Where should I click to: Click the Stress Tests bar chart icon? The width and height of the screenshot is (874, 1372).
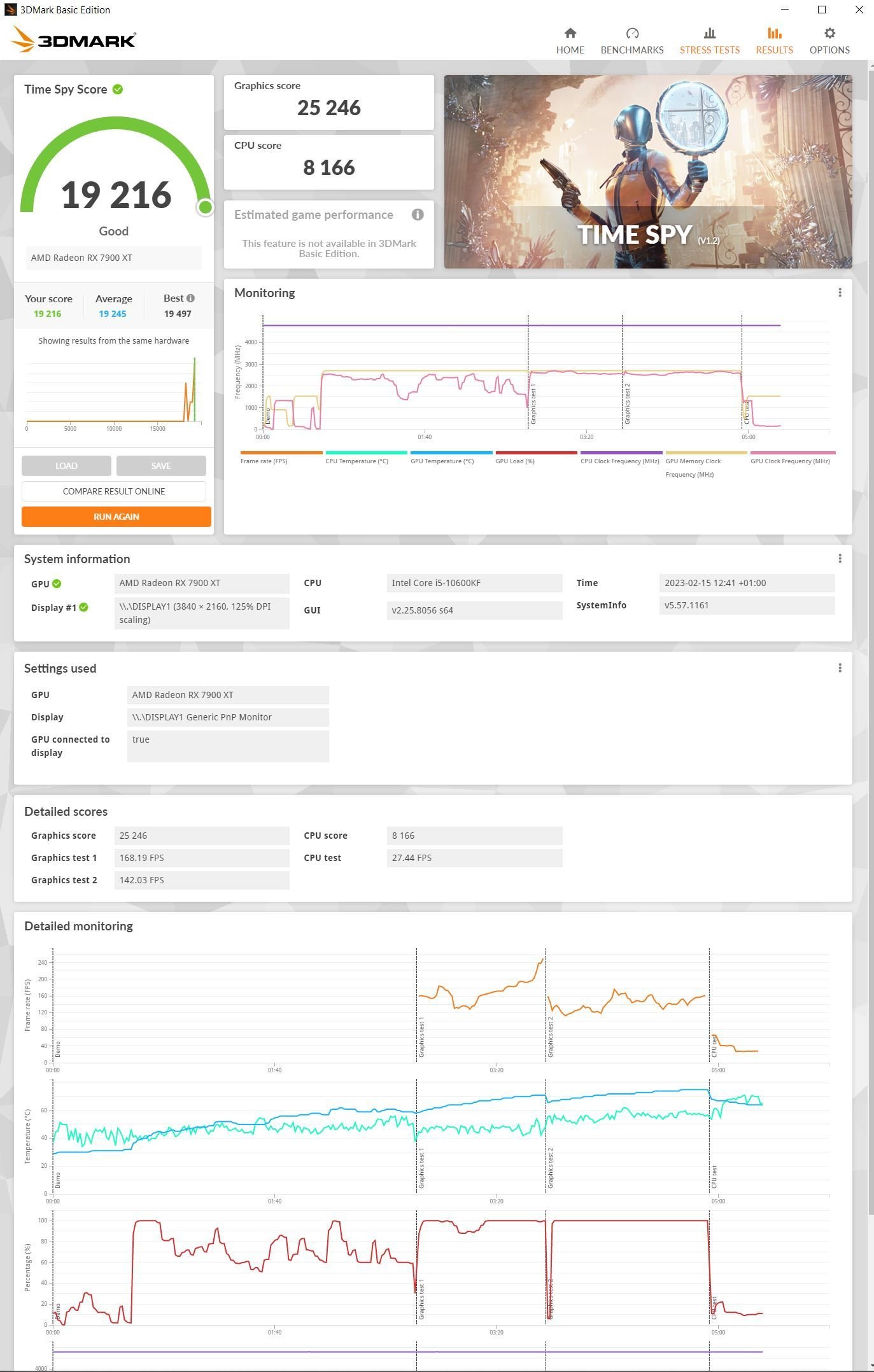pyautogui.click(x=709, y=33)
